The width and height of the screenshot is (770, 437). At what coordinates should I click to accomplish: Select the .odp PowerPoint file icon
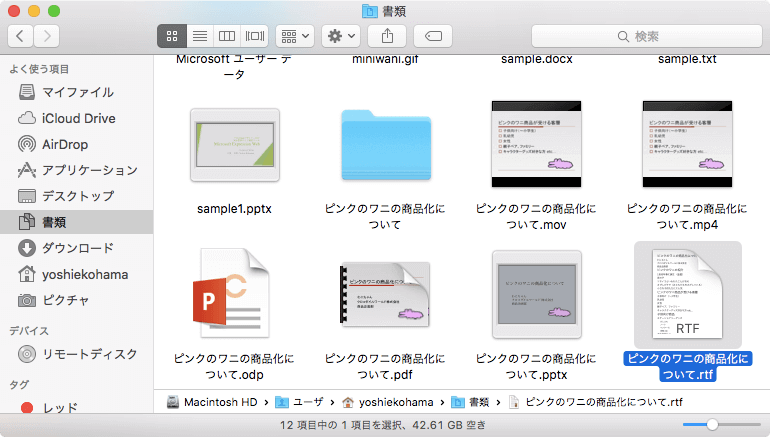point(231,293)
